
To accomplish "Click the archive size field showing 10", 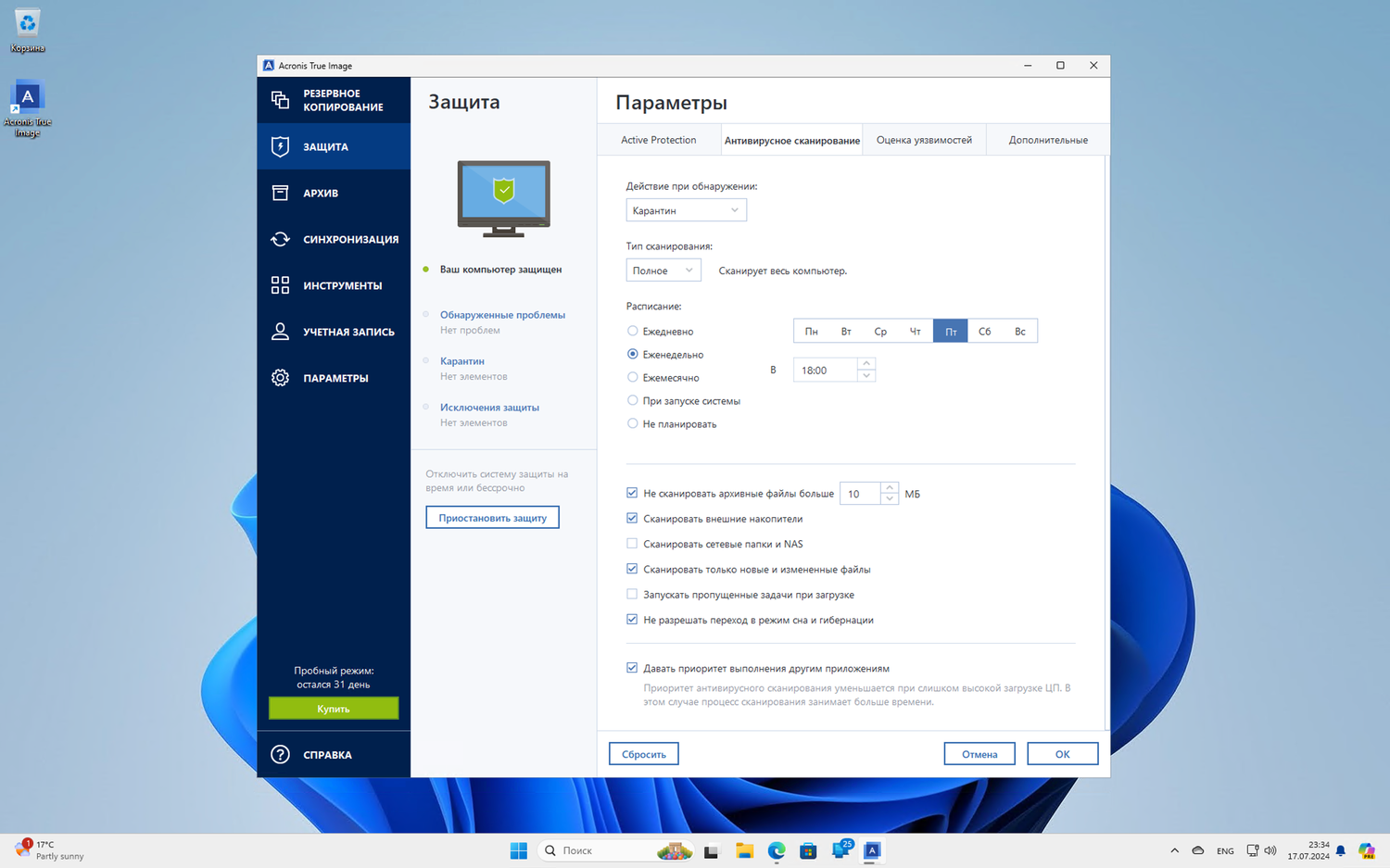I will click(861, 494).
